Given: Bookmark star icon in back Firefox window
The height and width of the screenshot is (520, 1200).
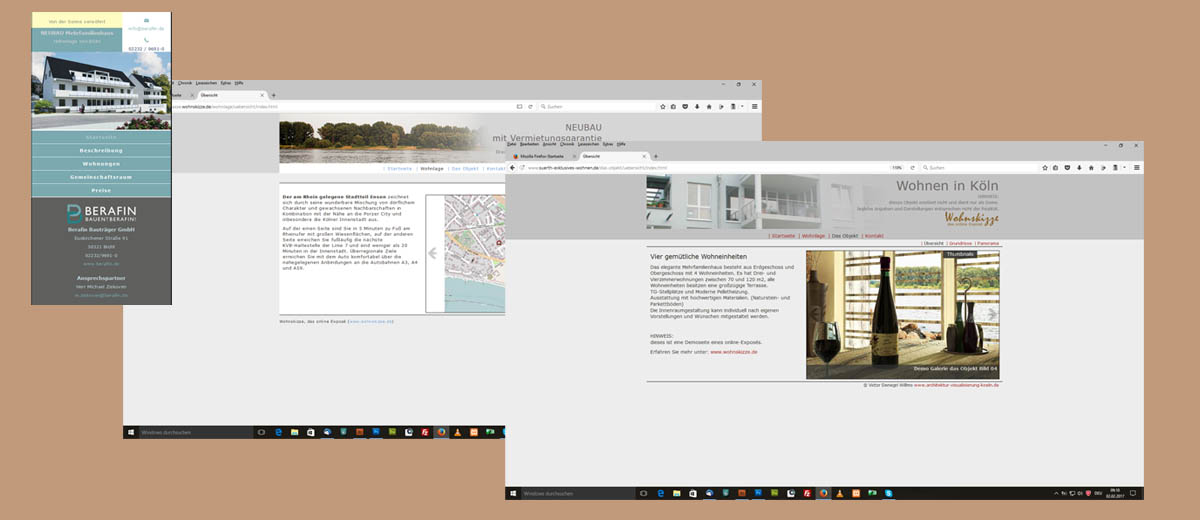Looking at the screenshot, I should [x=663, y=106].
